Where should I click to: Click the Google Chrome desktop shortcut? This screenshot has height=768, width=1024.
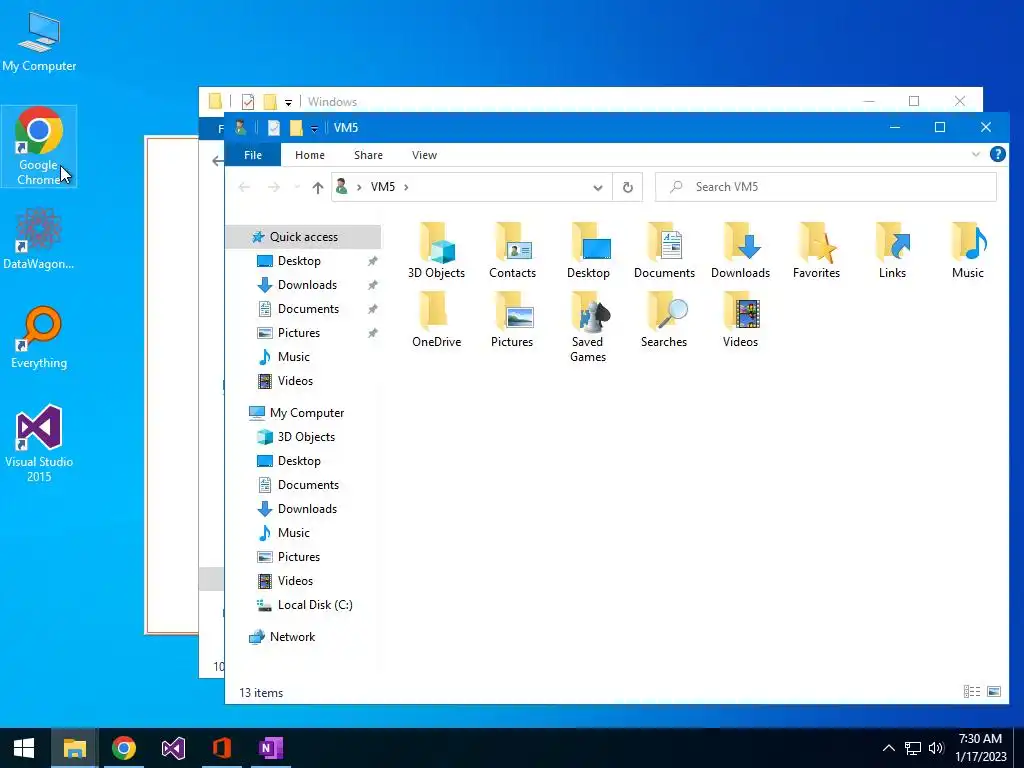(39, 146)
